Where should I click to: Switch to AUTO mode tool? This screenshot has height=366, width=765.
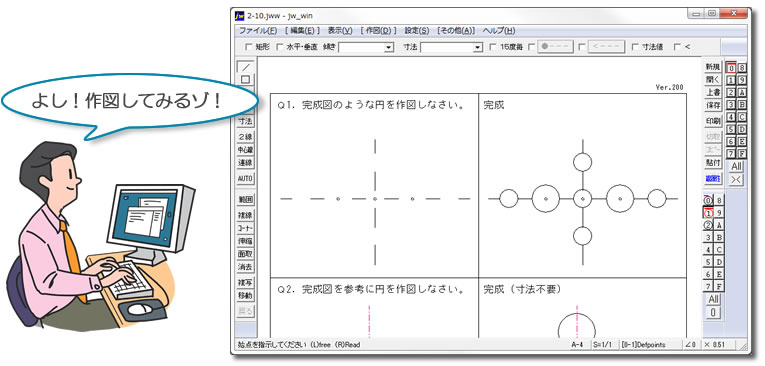[x=245, y=179]
